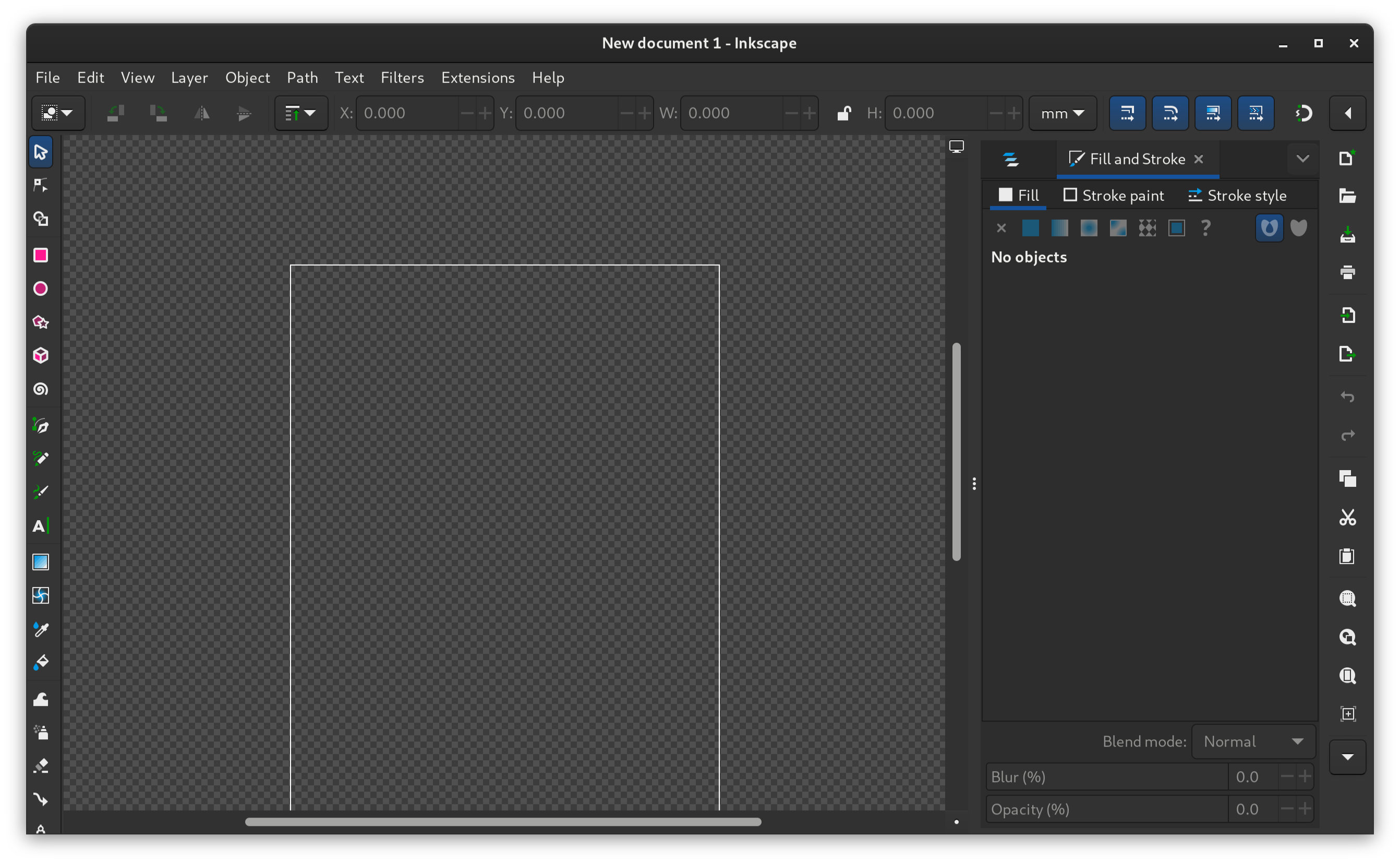Viewport: 1400px width, 863px height.
Task: Select the Text tool
Action: pos(41,525)
